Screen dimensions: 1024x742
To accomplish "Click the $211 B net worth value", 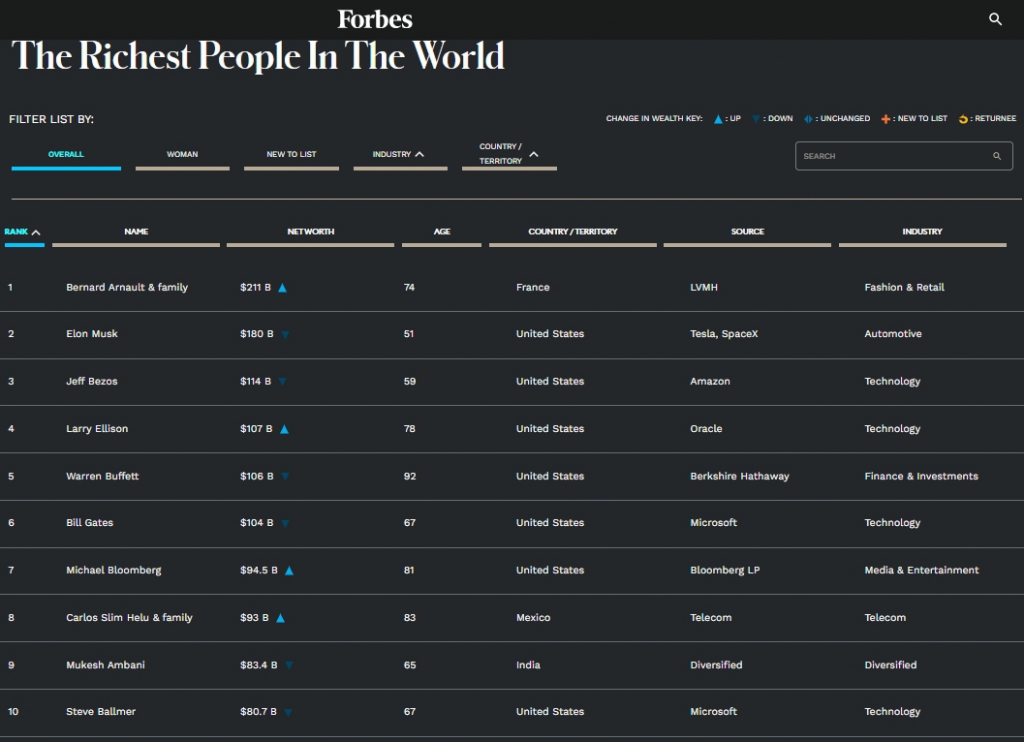I will (255, 287).
